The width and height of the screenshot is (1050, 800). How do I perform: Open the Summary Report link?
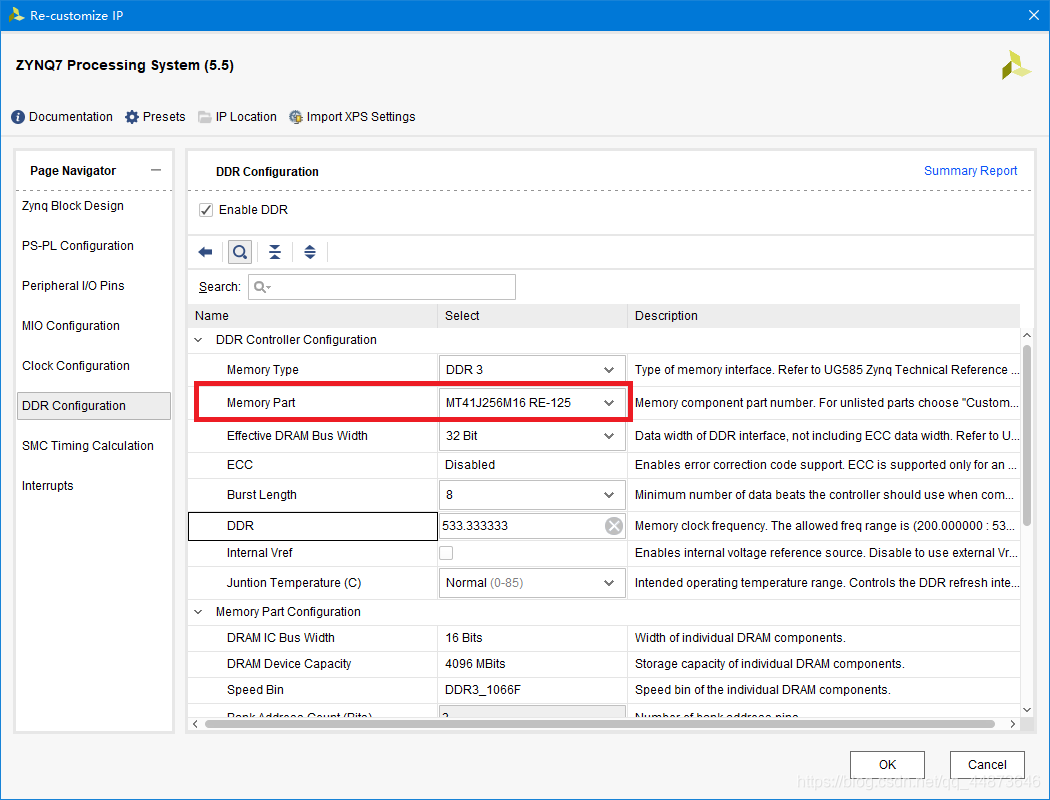tap(970, 171)
